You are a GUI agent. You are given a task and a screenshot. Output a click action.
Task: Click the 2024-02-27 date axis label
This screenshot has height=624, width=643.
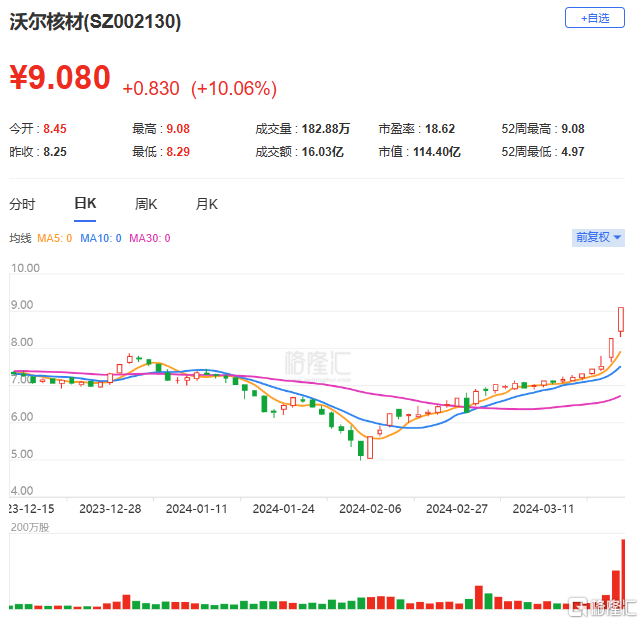(x=457, y=509)
